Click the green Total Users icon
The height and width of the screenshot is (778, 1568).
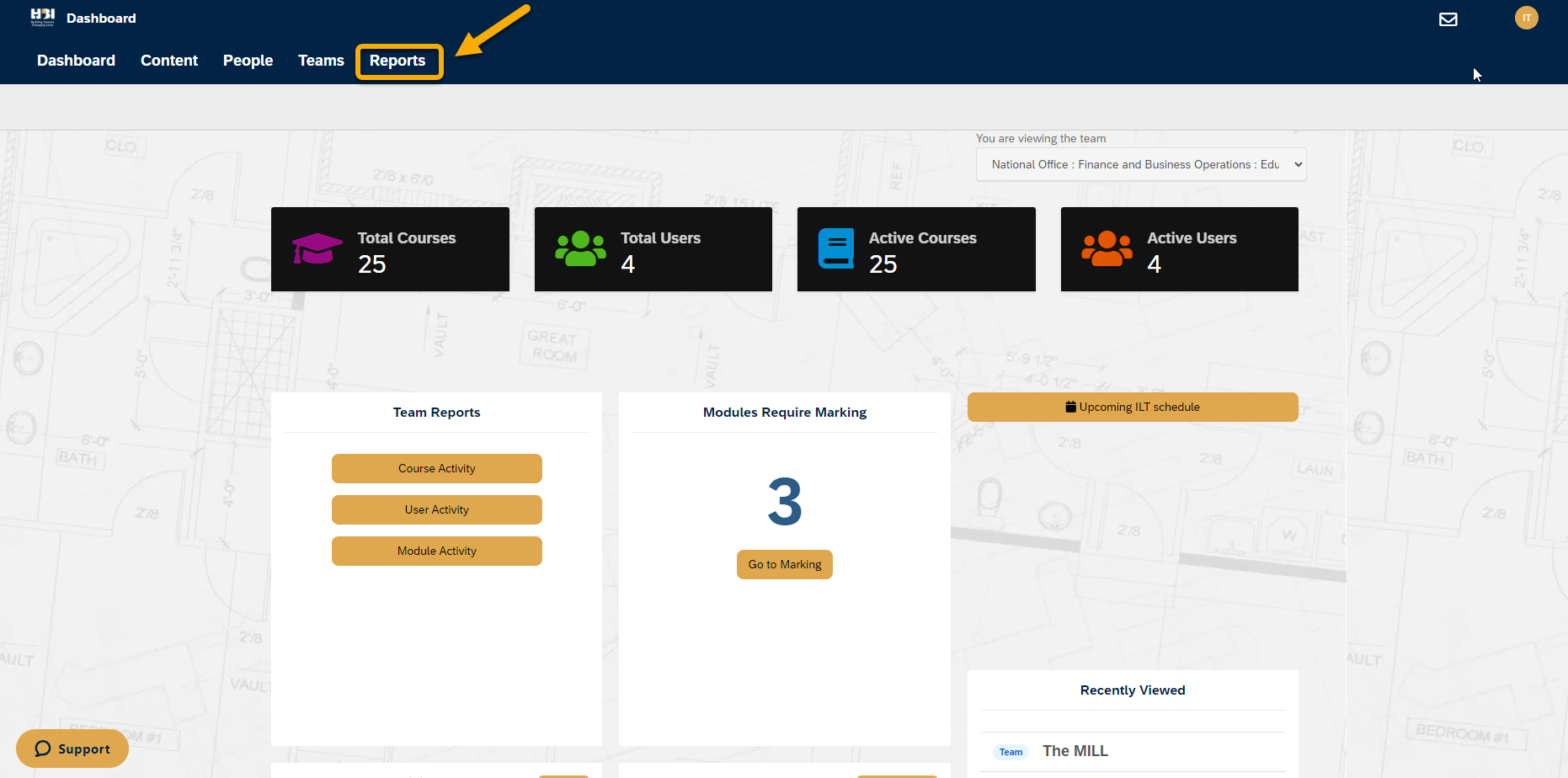point(580,249)
